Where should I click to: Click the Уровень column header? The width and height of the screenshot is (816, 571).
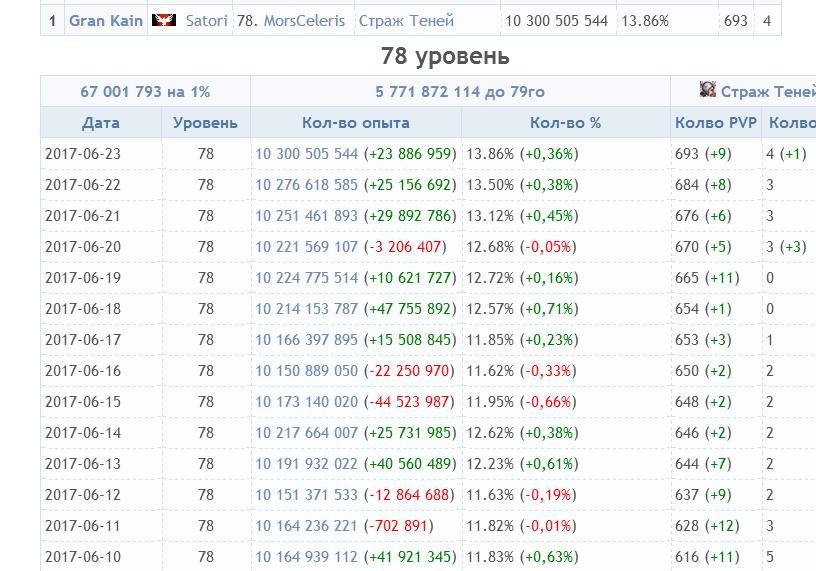pyautogui.click(x=205, y=123)
